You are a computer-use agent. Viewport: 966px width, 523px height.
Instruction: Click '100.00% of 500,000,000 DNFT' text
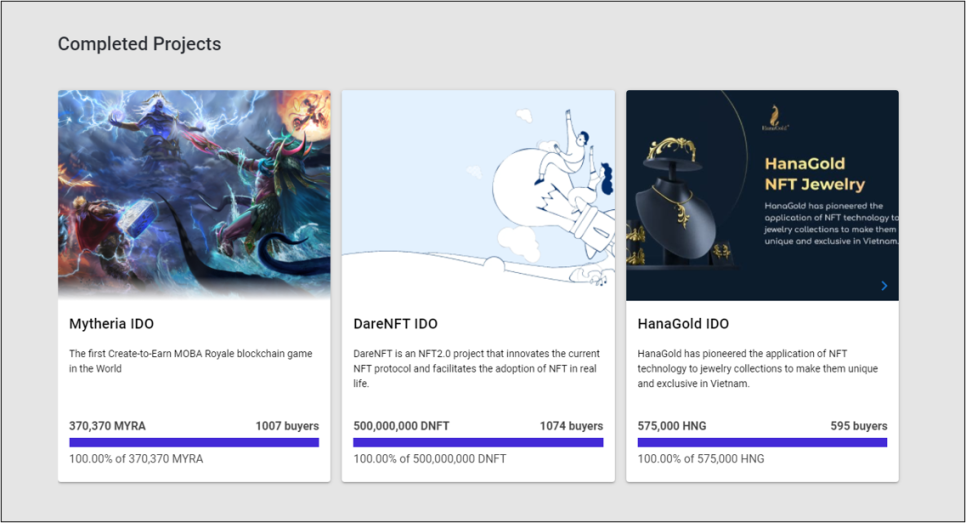tap(429, 459)
